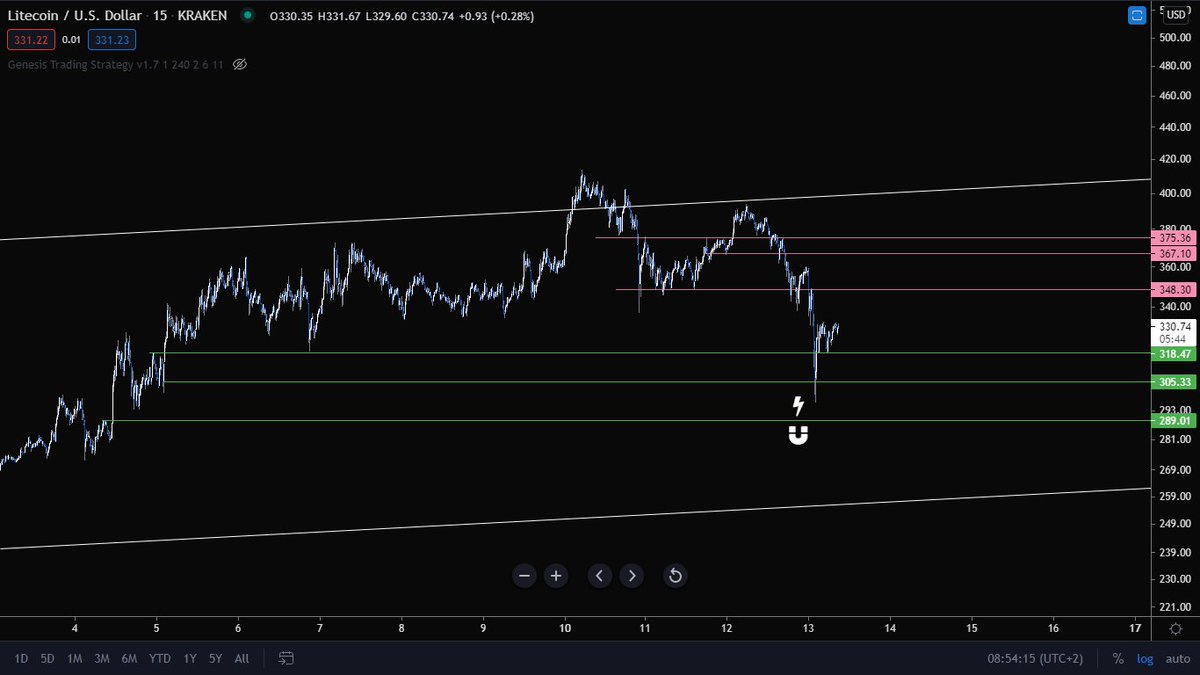
Task: Open the go to date calendar icon
Action: [x=287, y=658]
